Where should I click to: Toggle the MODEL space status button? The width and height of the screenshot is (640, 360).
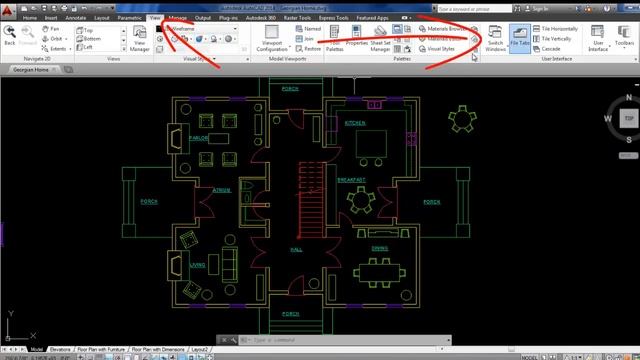coord(529,358)
